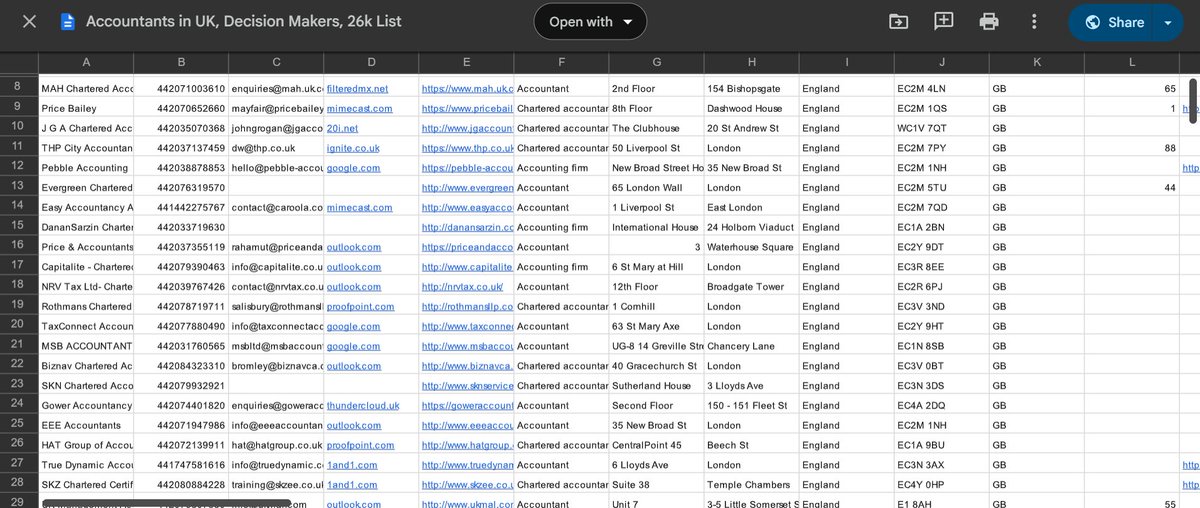The height and width of the screenshot is (508, 1200).
Task: Open the google.com link in the Pebble Accounting row
Action: (353, 168)
